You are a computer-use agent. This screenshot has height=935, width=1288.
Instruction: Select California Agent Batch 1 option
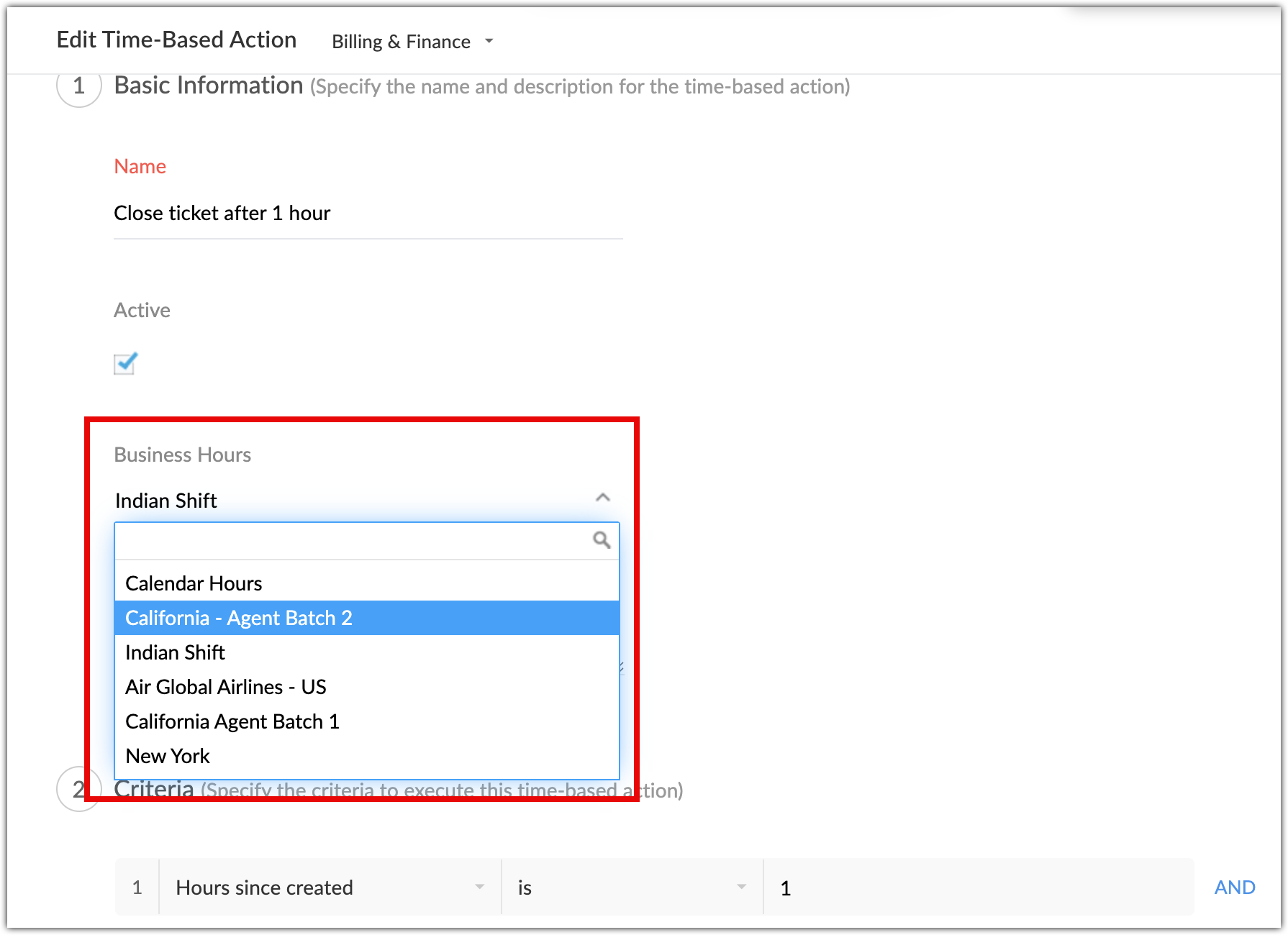232,721
